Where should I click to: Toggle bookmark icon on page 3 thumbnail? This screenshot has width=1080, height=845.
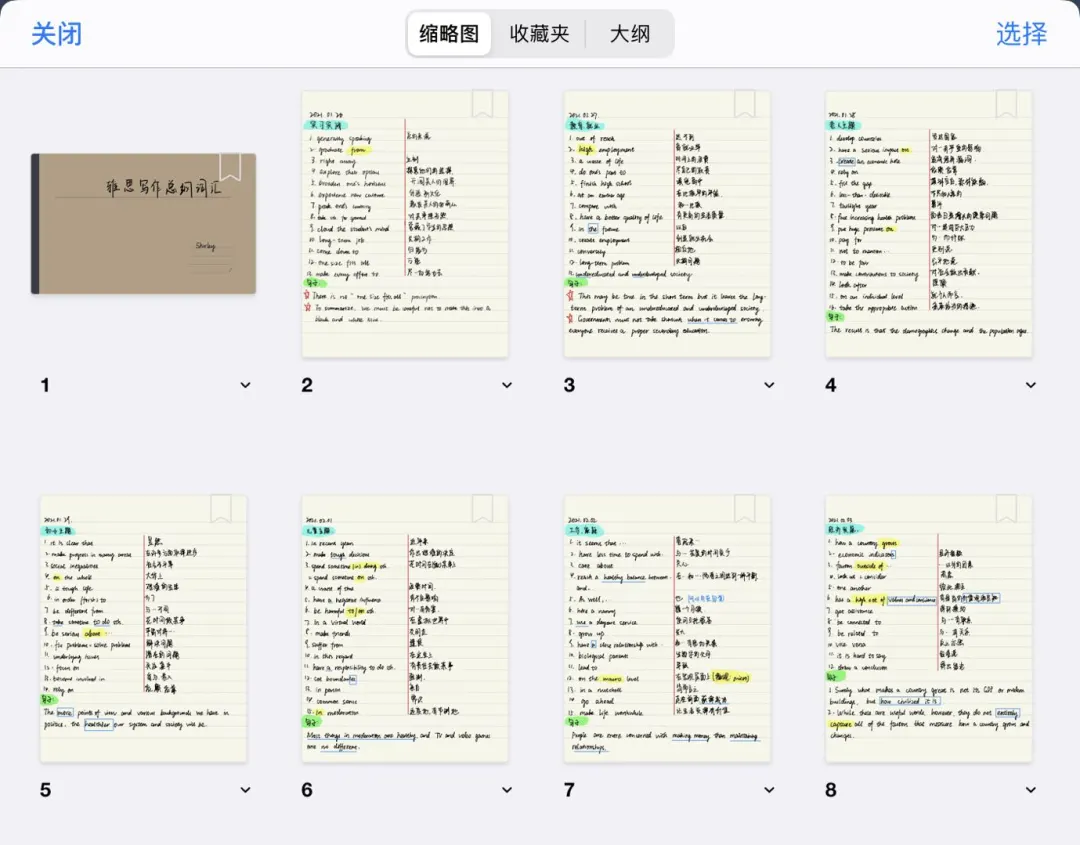coord(745,103)
